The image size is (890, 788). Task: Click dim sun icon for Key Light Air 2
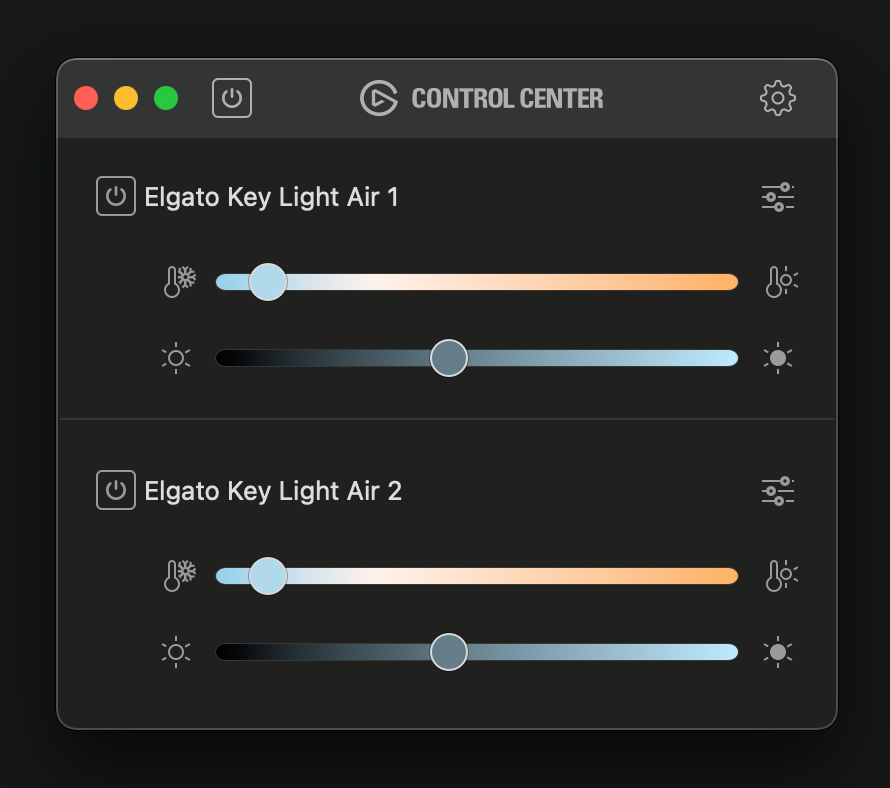176,652
